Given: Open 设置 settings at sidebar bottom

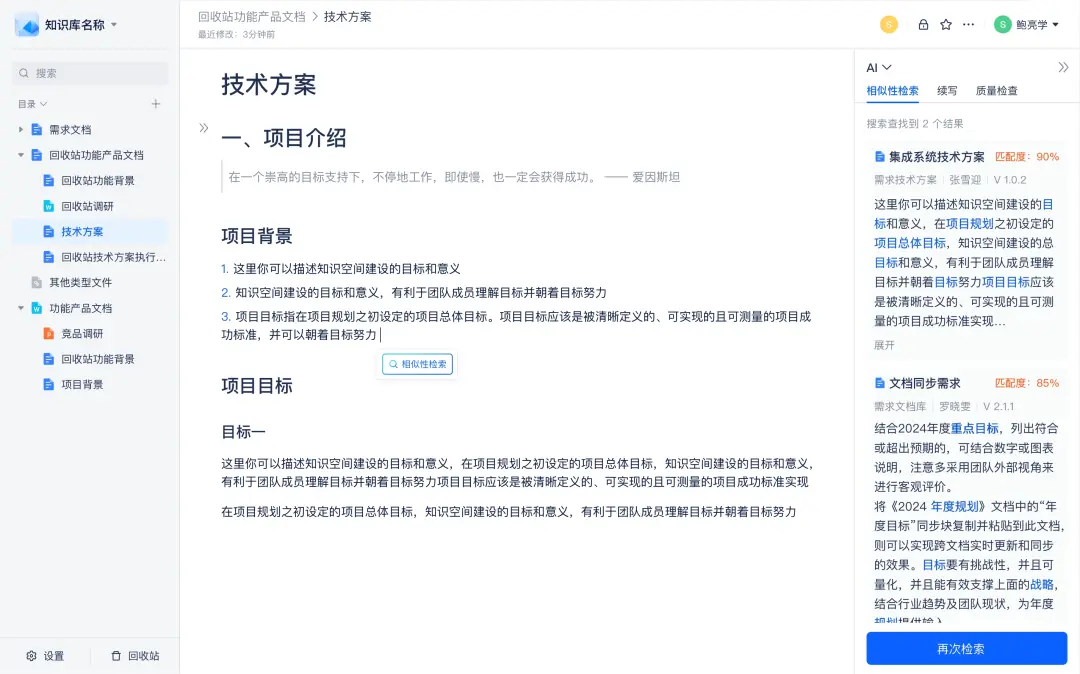Looking at the screenshot, I should [45, 656].
